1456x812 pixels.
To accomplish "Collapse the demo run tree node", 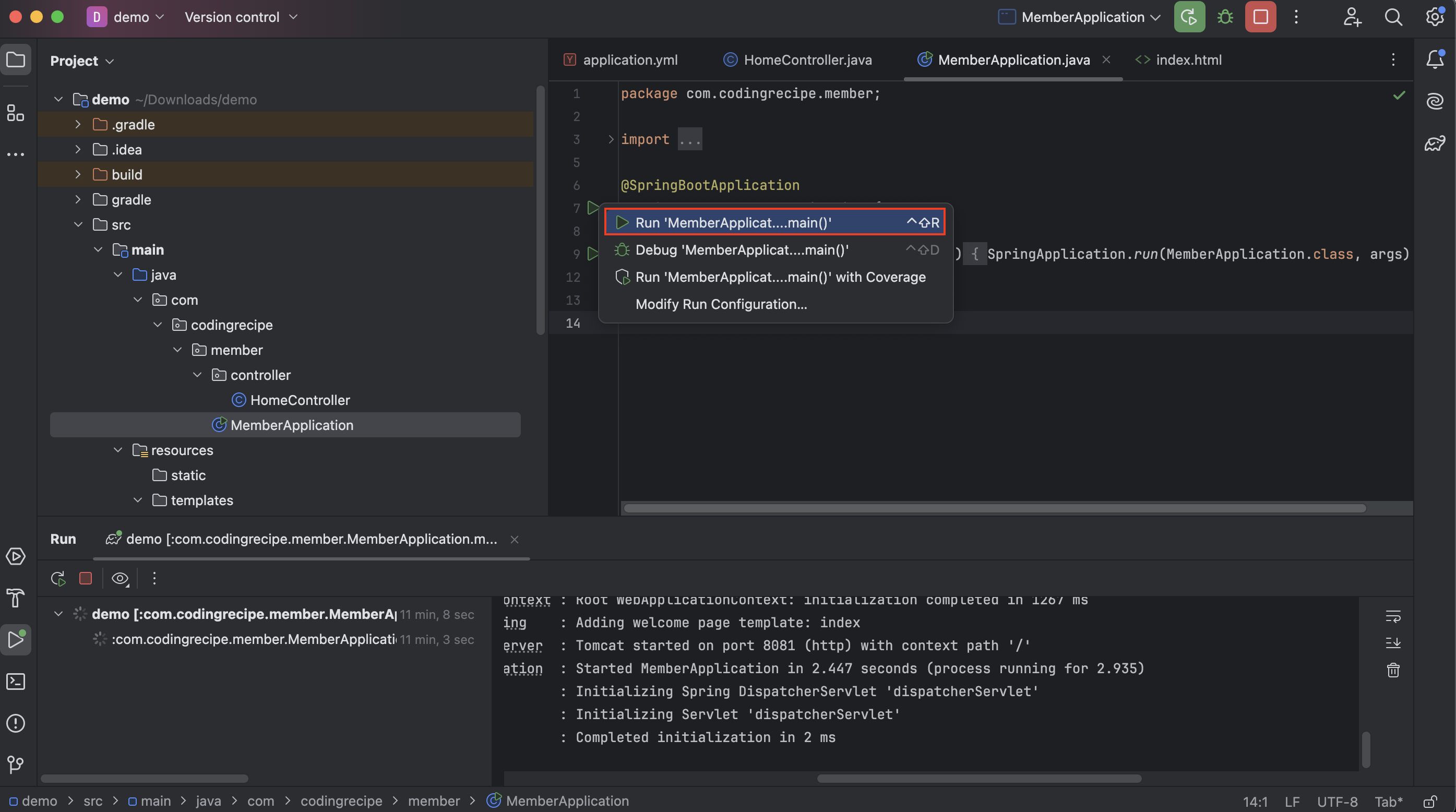I will click(x=58, y=614).
